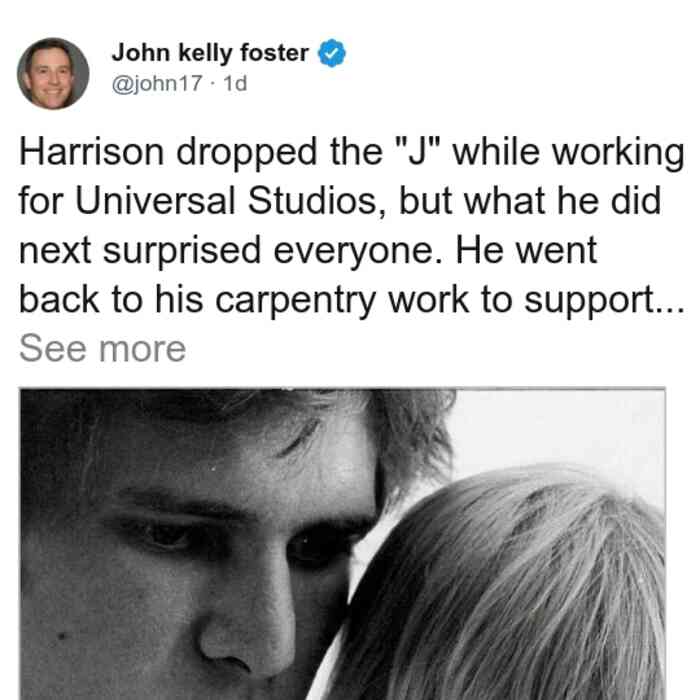This screenshot has width=700, height=700.
Task: Select the word "Harrison" in the post
Action: click(92, 152)
